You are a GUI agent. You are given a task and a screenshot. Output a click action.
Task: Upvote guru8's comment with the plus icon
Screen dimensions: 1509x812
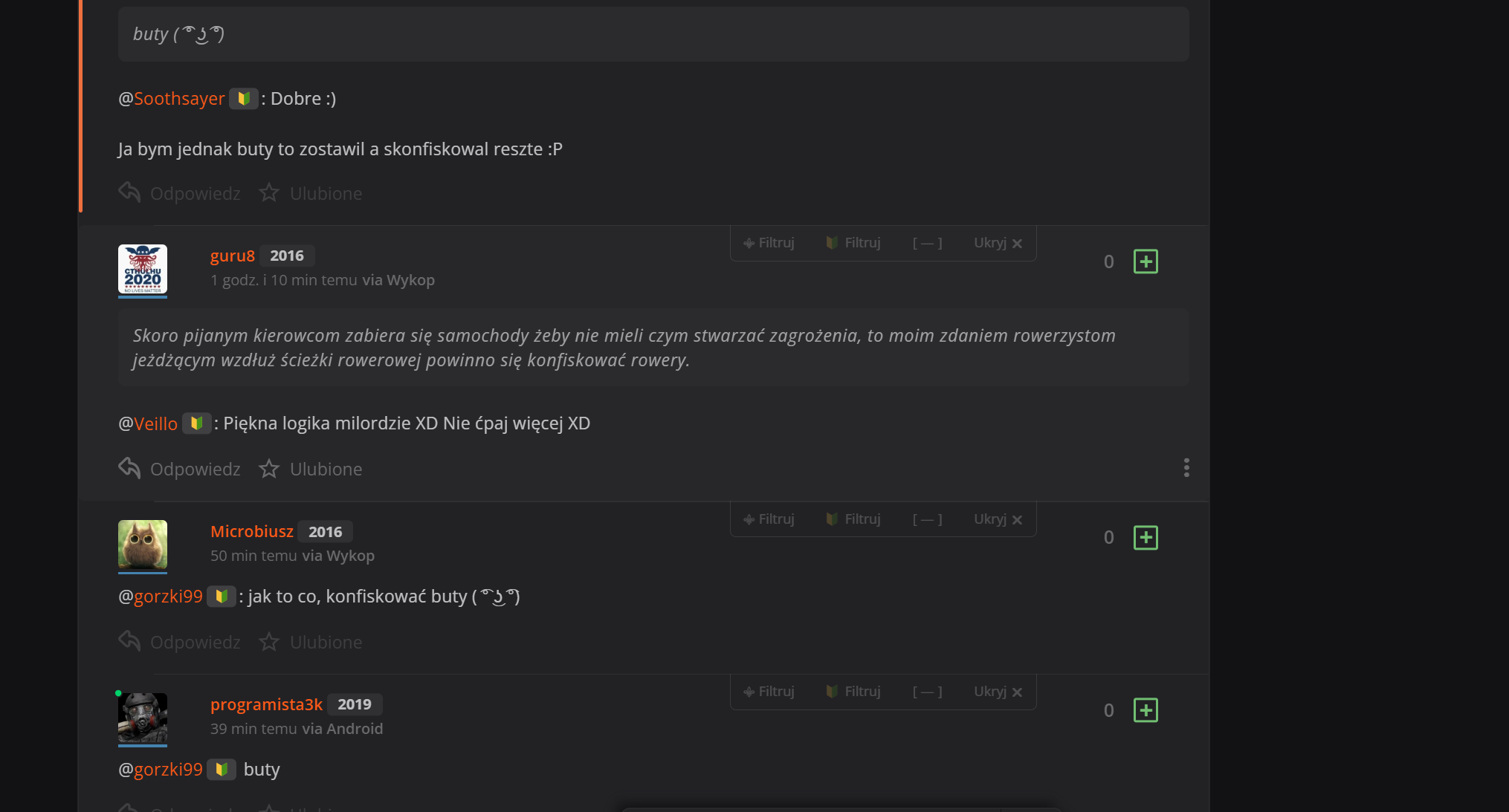point(1146,262)
